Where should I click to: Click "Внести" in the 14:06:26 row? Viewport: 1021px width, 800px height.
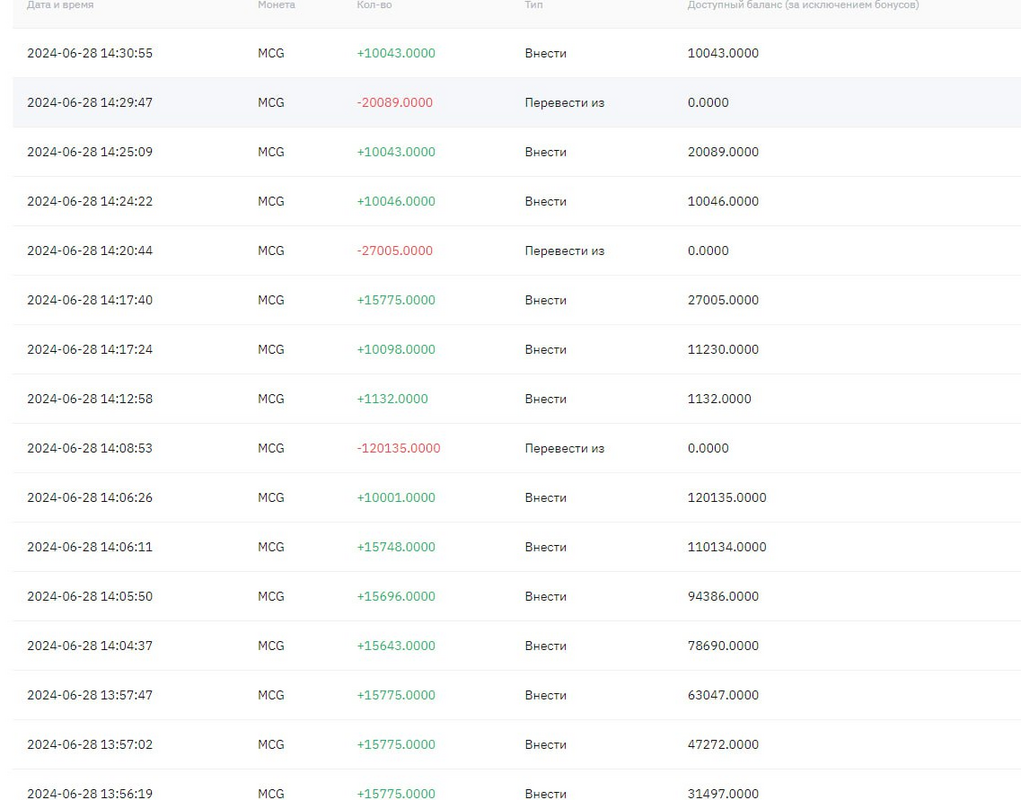(545, 498)
